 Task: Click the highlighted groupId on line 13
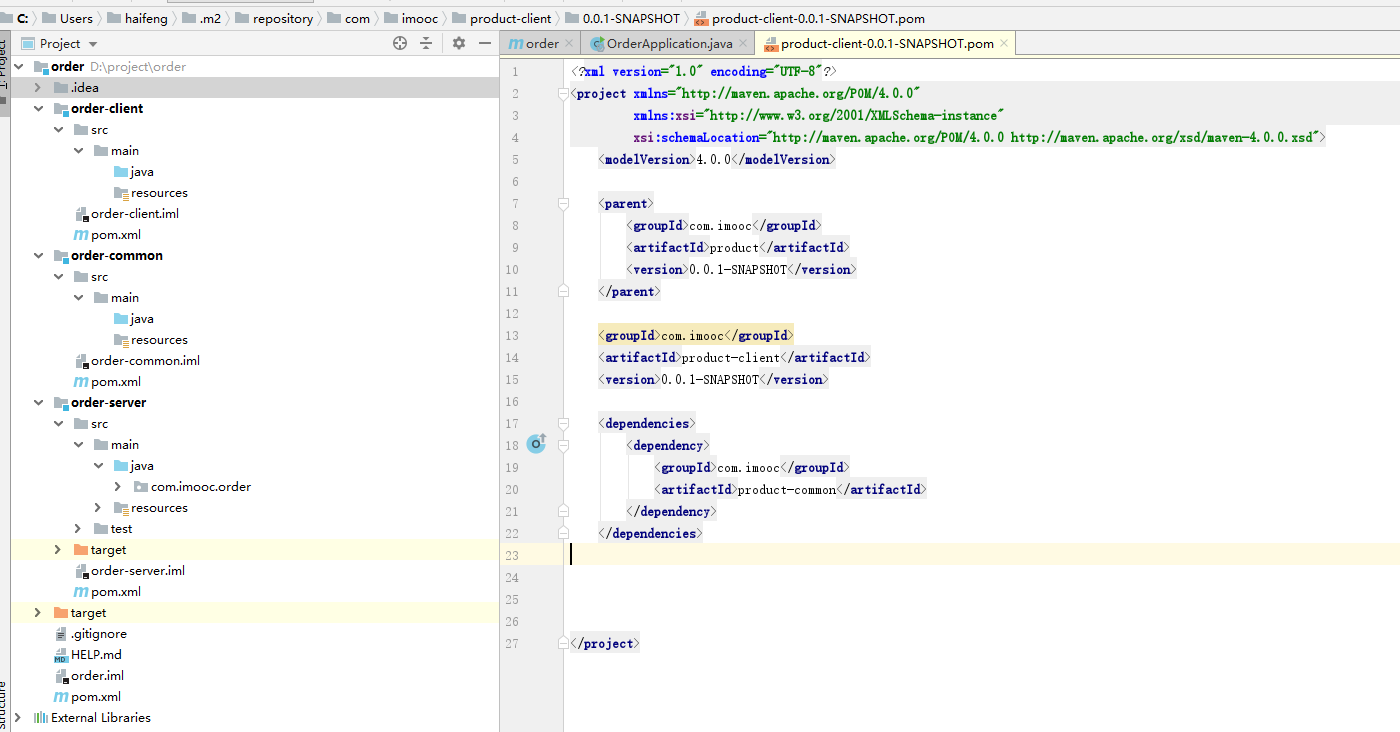pos(696,335)
